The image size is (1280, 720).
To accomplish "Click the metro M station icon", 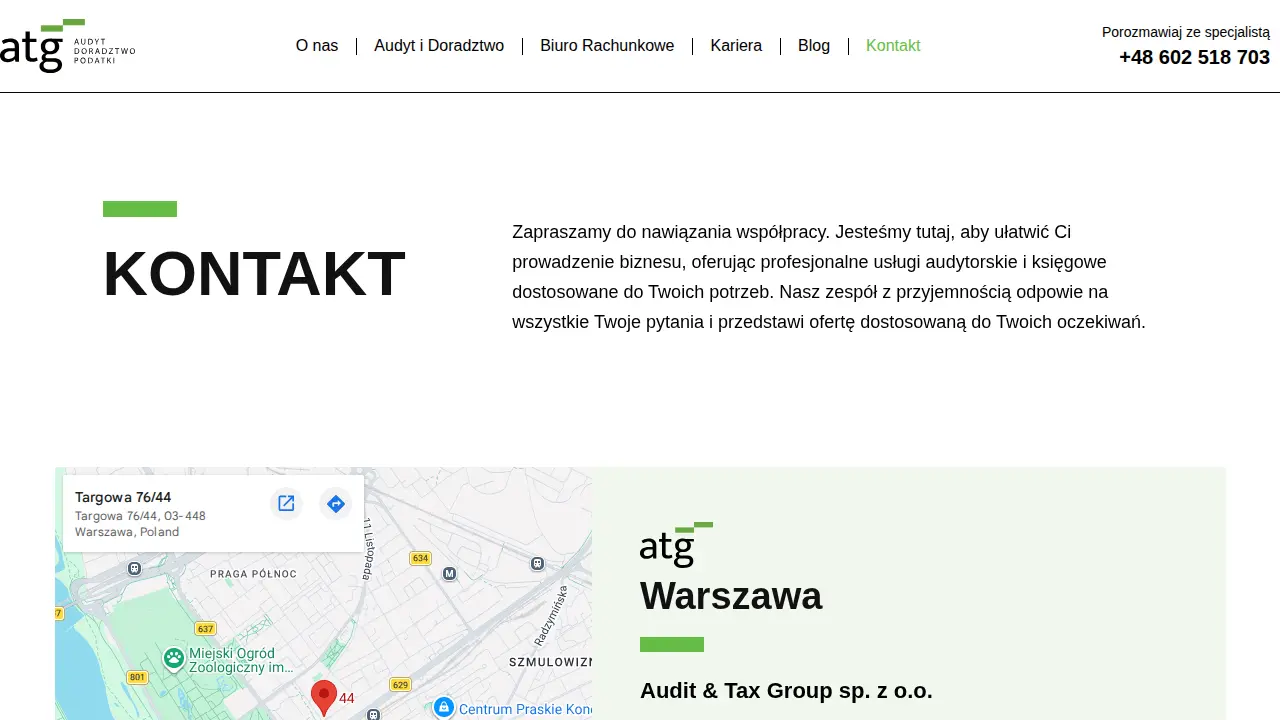I will 449,574.
